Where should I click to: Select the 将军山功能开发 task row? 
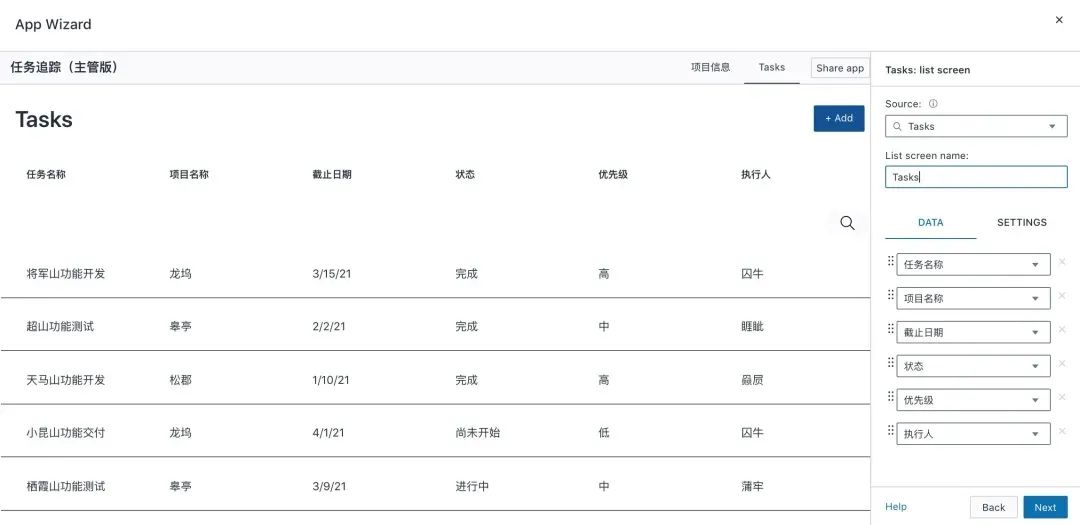click(435, 274)
